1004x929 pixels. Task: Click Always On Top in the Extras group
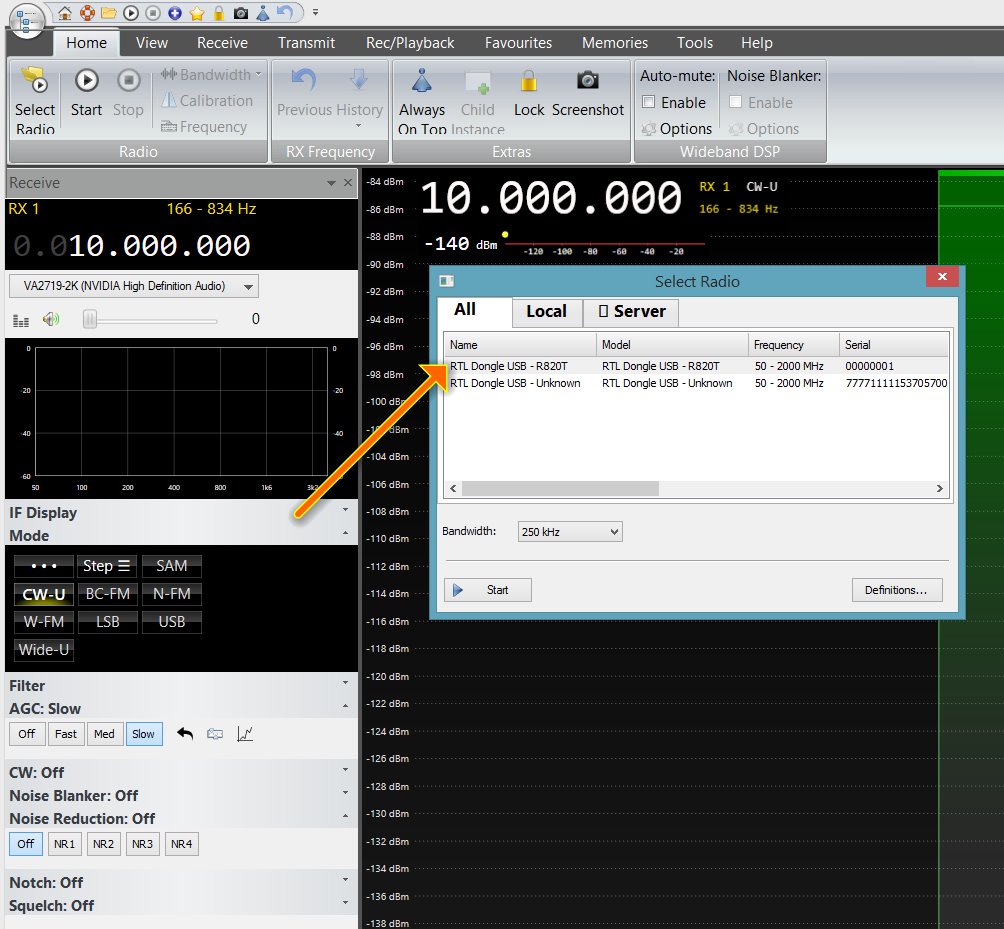tap(421, 101)
